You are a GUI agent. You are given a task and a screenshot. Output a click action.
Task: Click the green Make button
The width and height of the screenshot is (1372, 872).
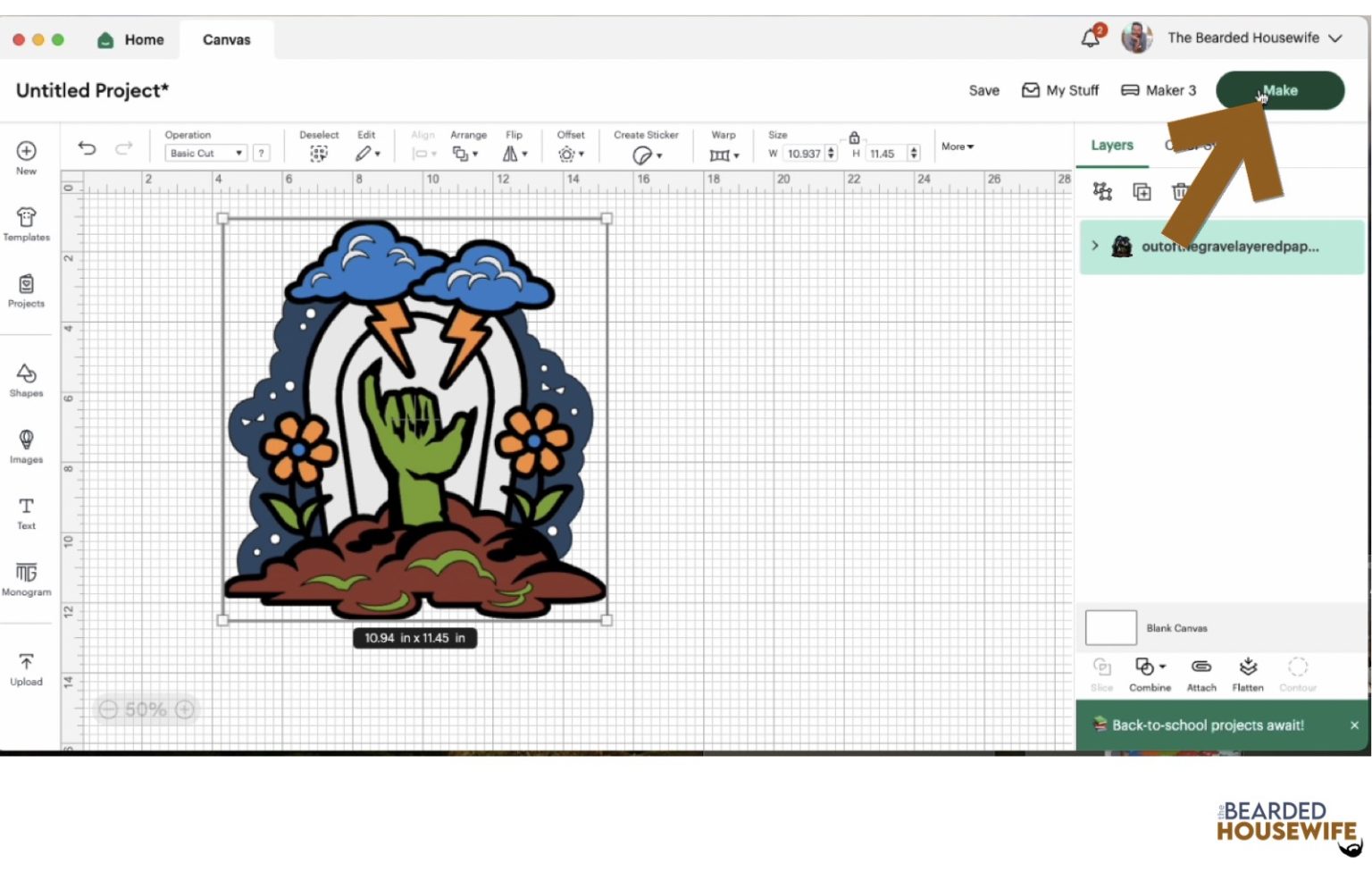pyautogui.click(x=1279, y=90)
